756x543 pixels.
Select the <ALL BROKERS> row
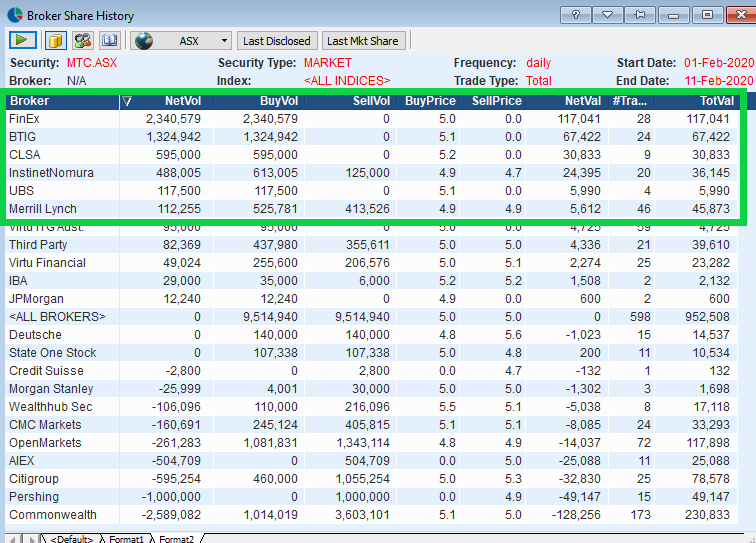click(x=372, y=317)
